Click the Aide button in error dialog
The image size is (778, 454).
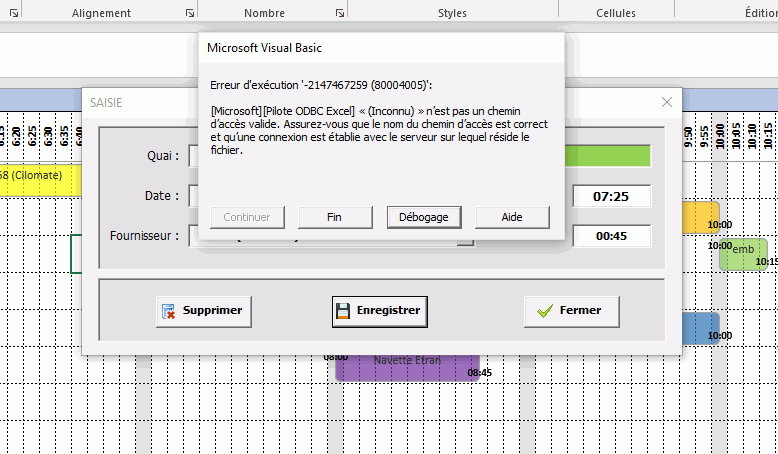point(512,217)
